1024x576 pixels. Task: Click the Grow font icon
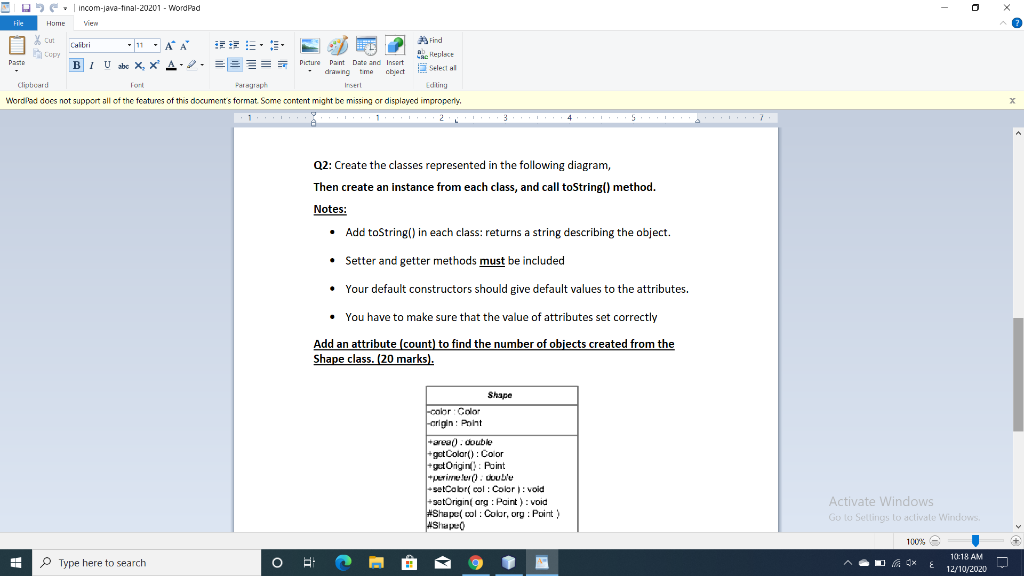tap(170, 45)
